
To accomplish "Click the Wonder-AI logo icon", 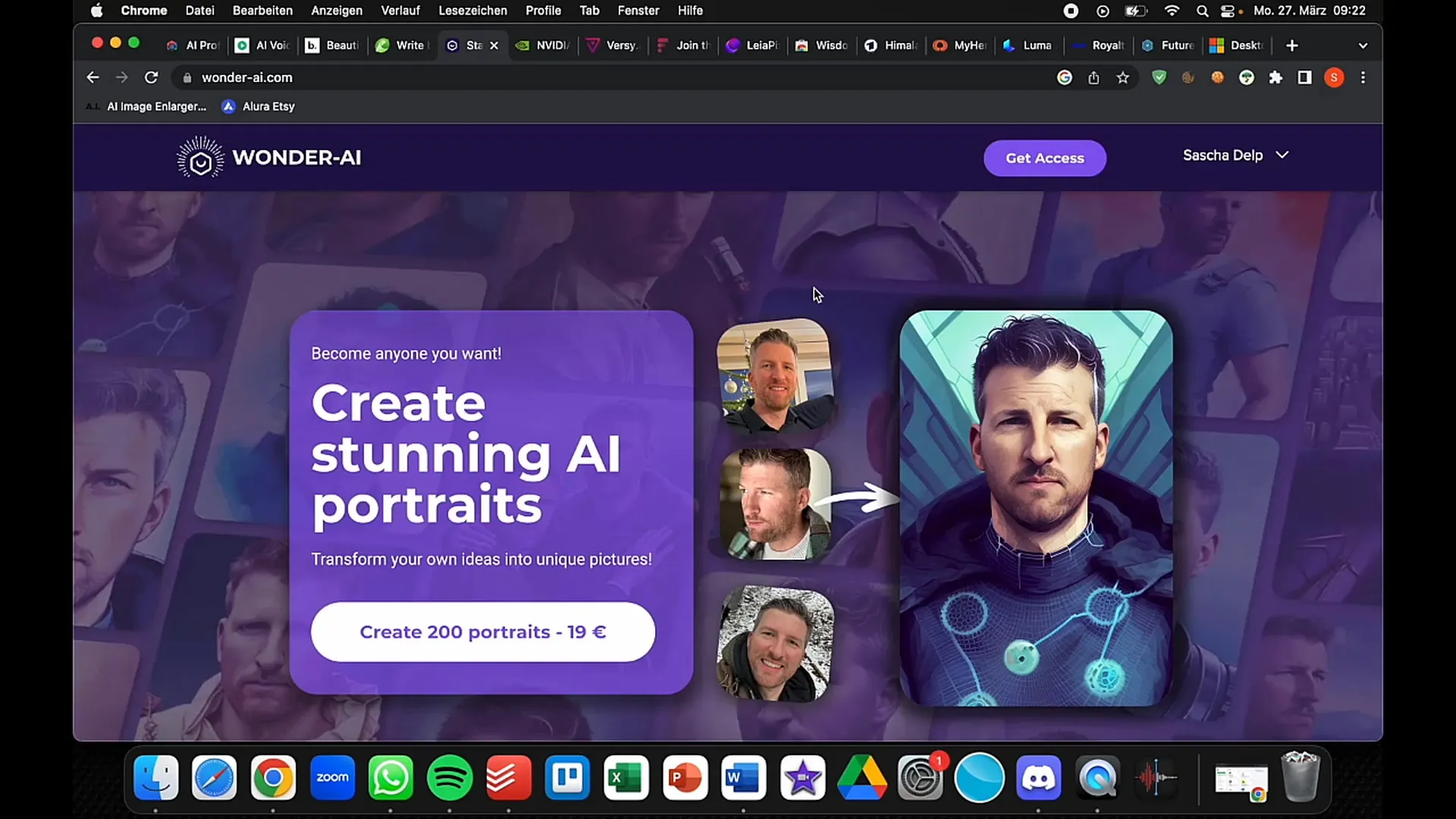I will [x=199, y=157].
